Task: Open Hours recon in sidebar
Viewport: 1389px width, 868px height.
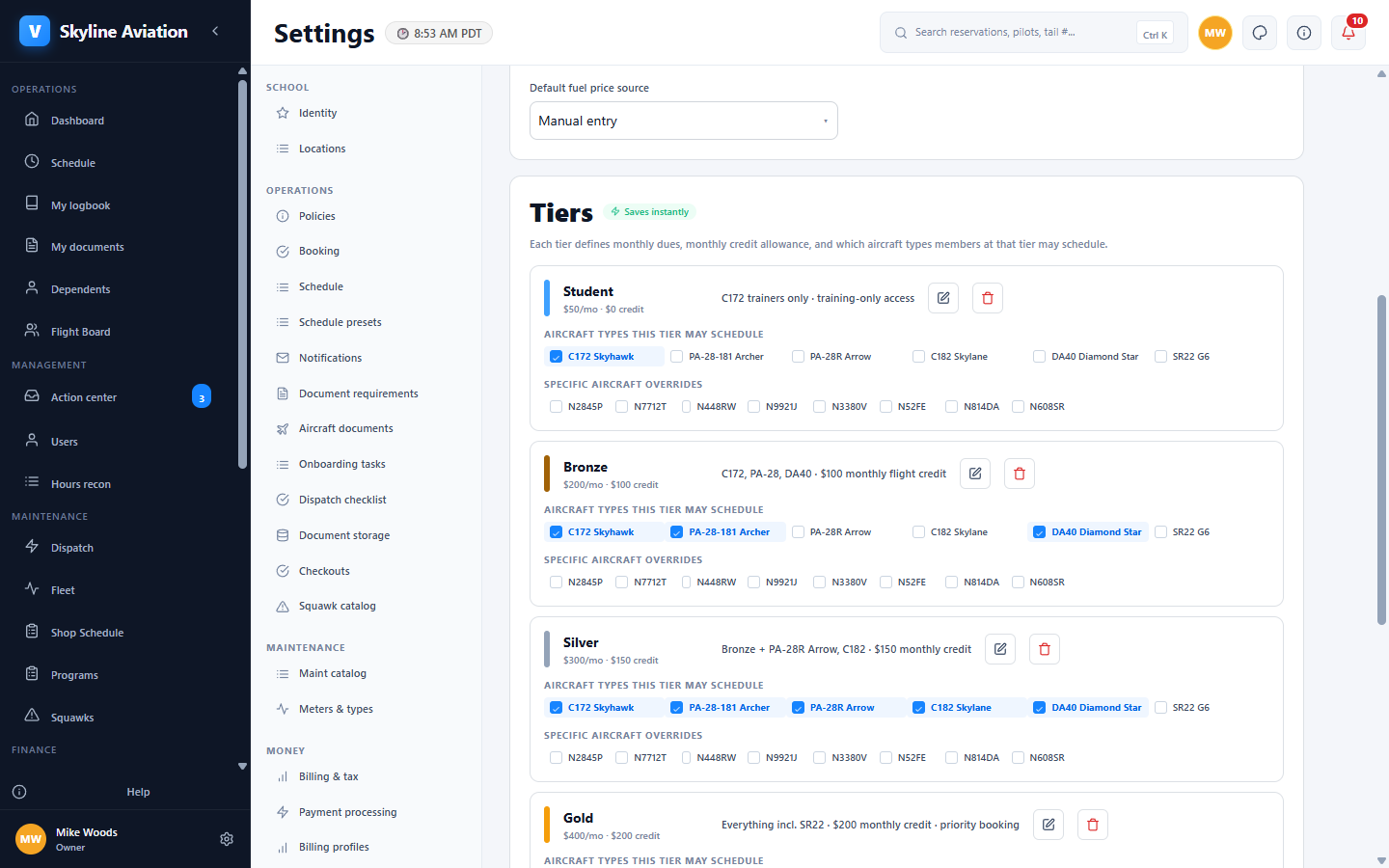Action: pyautogui.click(x=119, y=484)
